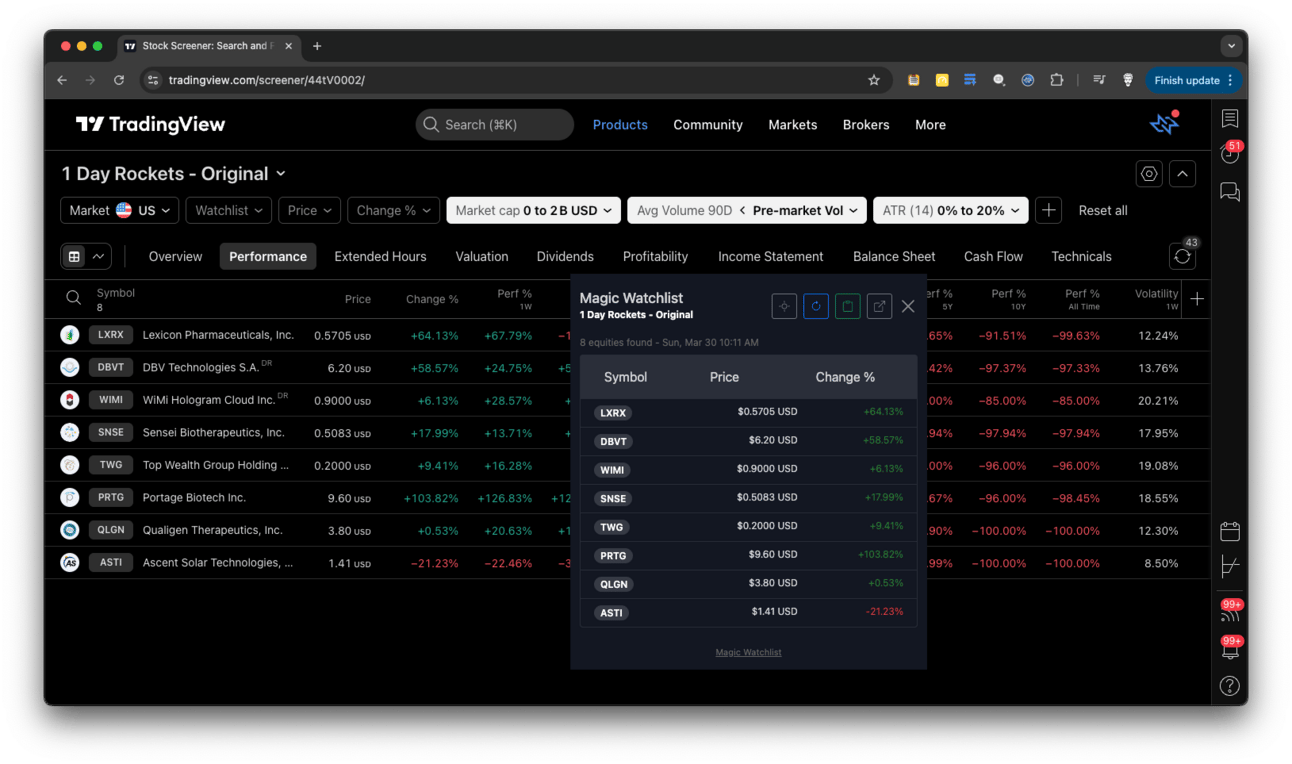Click the Finish update button

tap(1194, 80)
